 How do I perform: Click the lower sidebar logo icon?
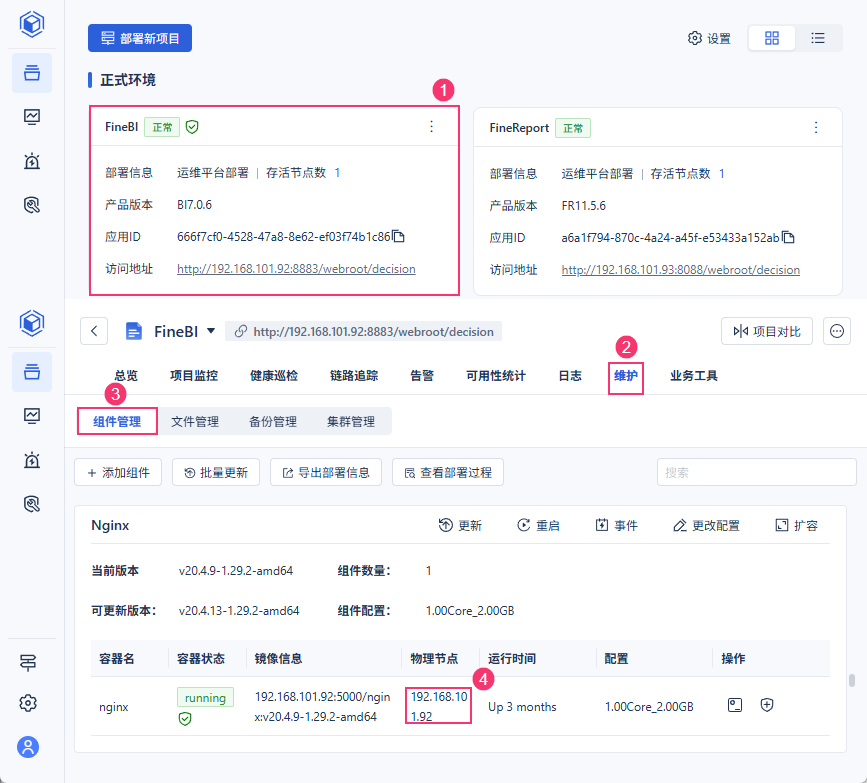(x=32, y=323)
